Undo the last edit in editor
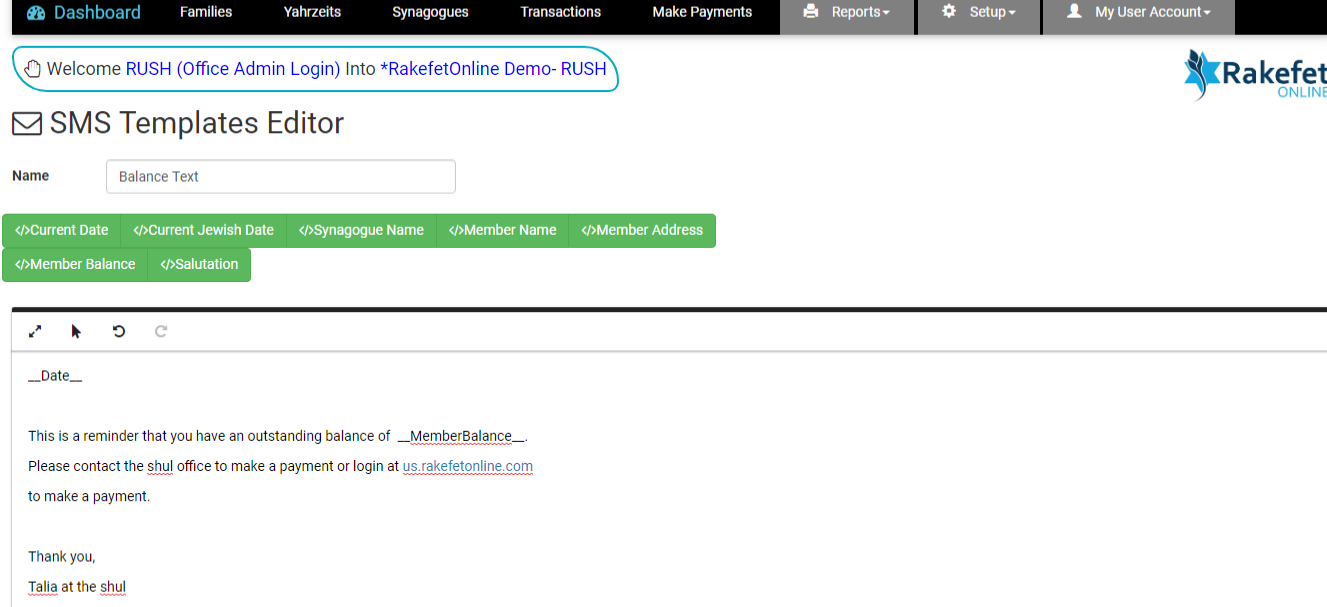The image size is (1327, 607). click(119, 331)
